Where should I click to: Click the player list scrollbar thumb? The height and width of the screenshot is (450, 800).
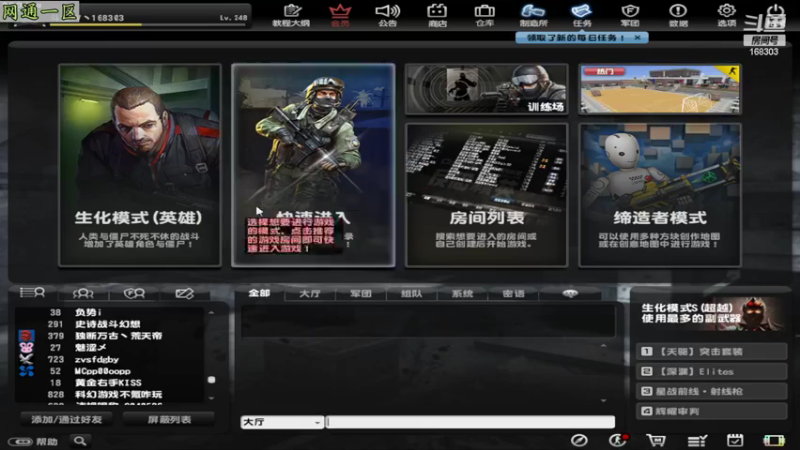(211, 380)
